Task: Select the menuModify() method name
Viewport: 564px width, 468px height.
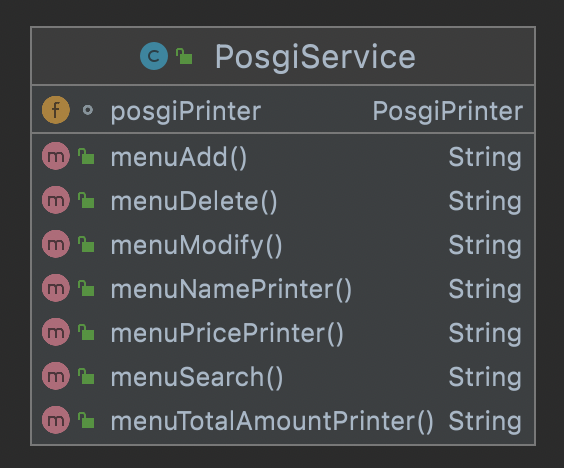Action: pyautogui.click(x=197, y=246)
